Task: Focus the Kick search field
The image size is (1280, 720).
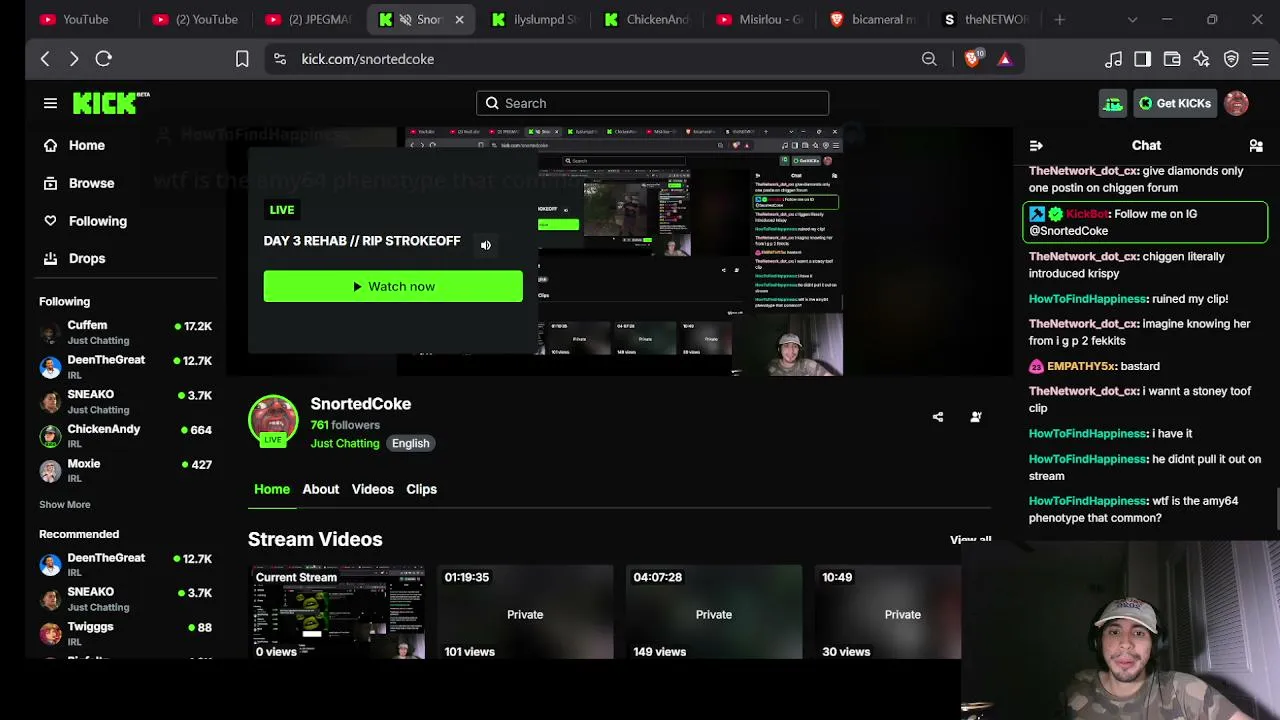Action: pos(652,103)
